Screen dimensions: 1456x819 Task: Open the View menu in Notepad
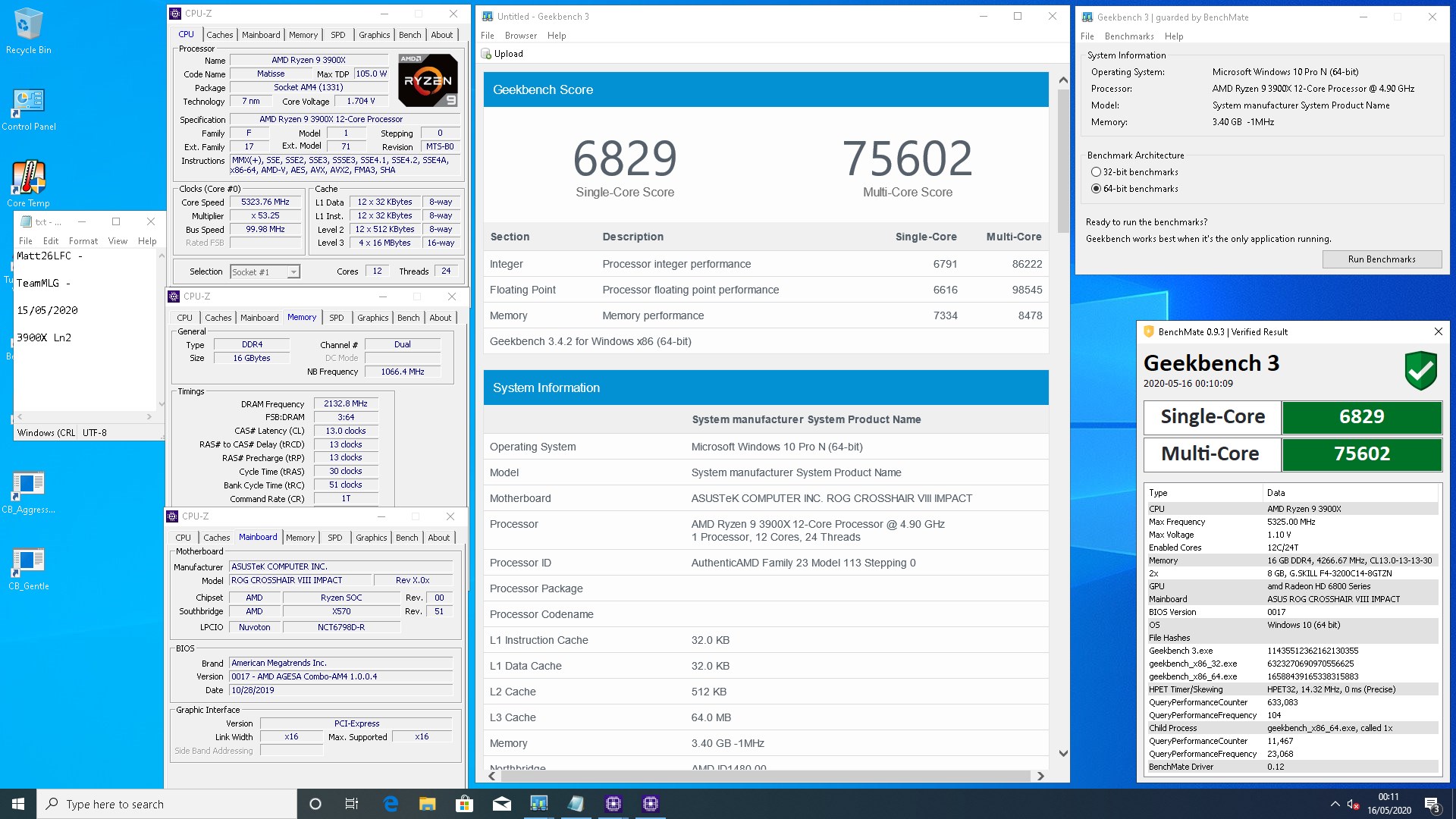click(118, 241)
